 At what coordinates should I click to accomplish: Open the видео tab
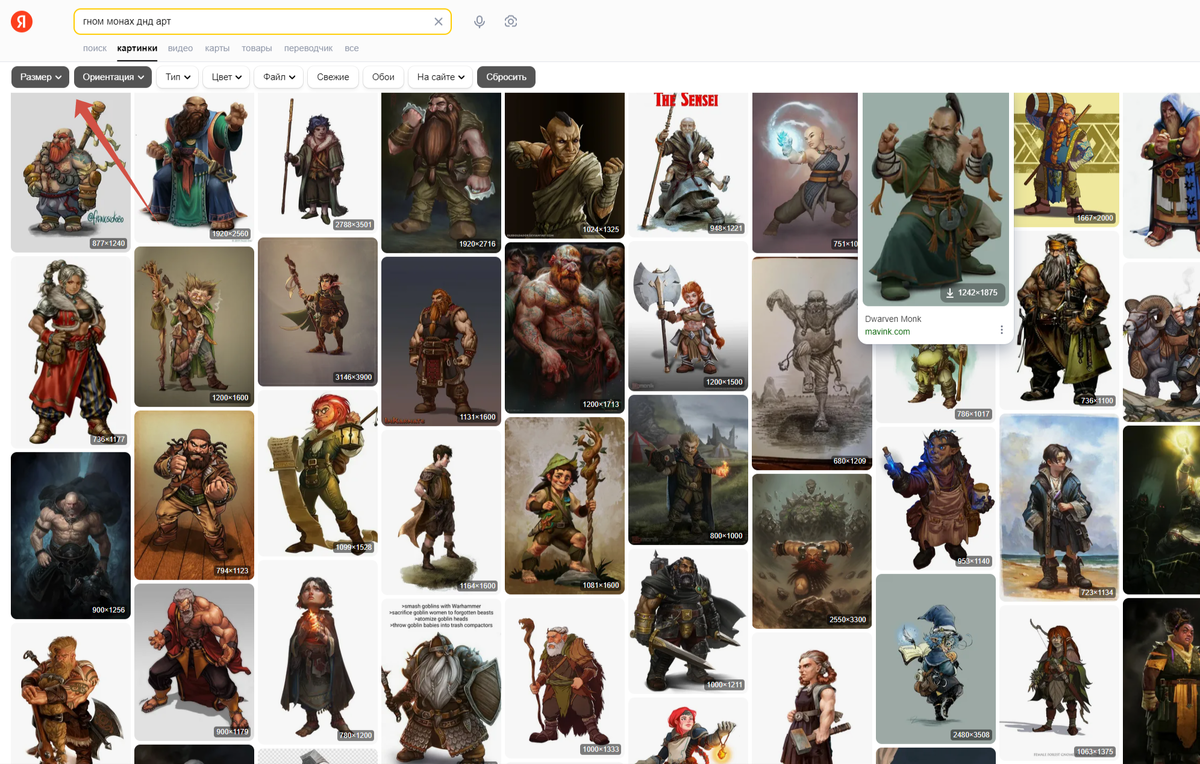[x=181, y=48]
